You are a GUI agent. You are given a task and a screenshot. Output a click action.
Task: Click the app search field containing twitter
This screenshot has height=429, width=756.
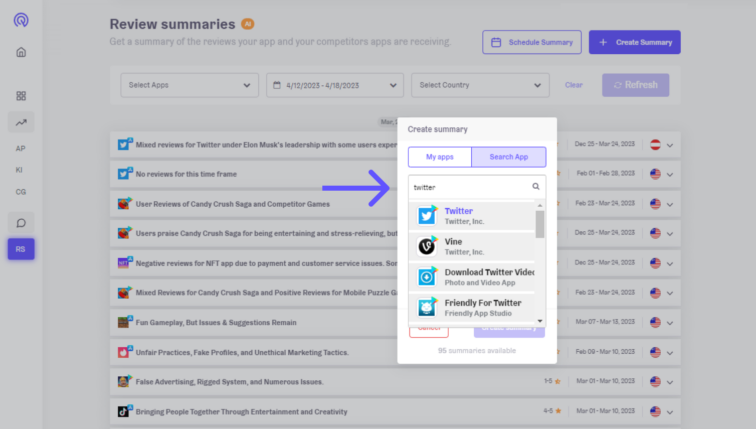tap(477, 187)
